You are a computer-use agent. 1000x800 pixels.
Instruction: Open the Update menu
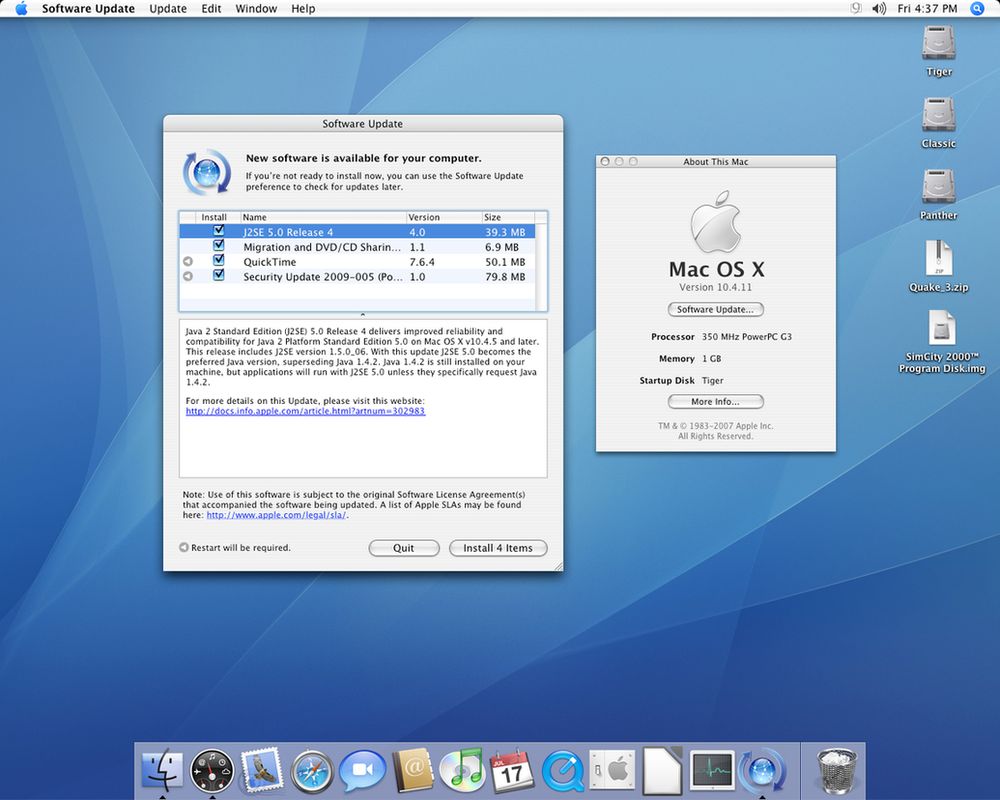167,8
